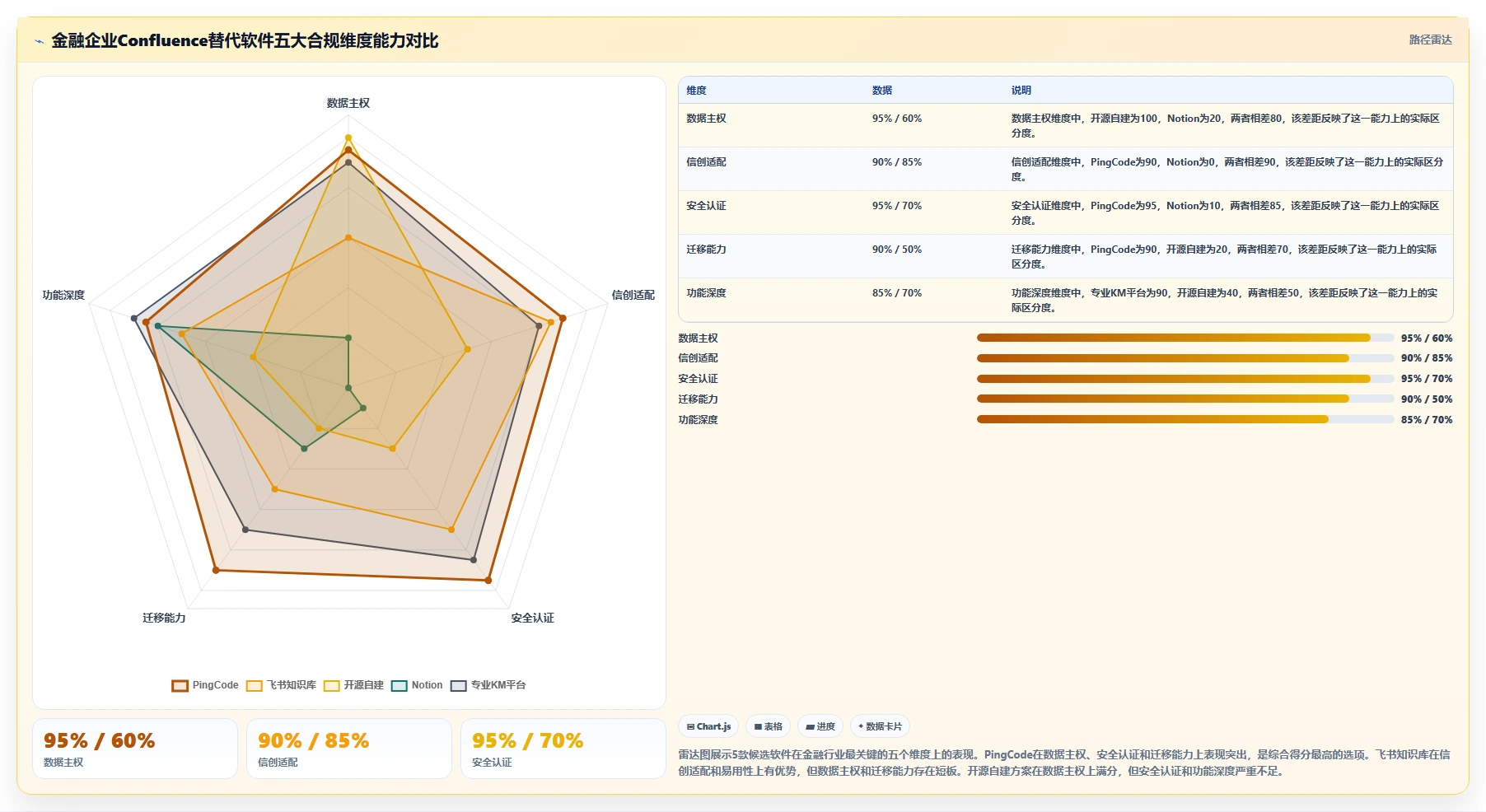Click the radar description paragraph text
This screenshot has width=1486, height=812.
point(1064,763)
